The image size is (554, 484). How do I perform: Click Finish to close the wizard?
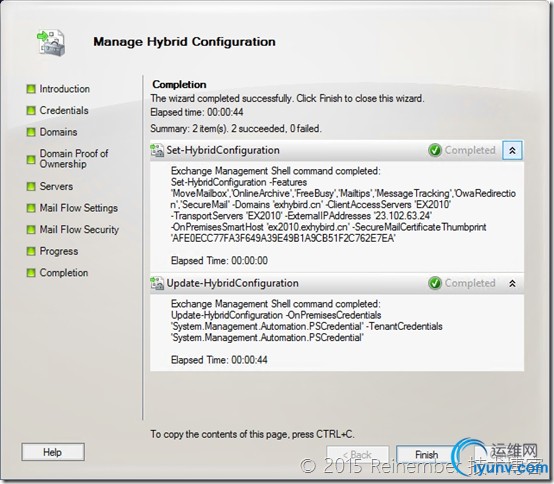(x=426, y=454)
